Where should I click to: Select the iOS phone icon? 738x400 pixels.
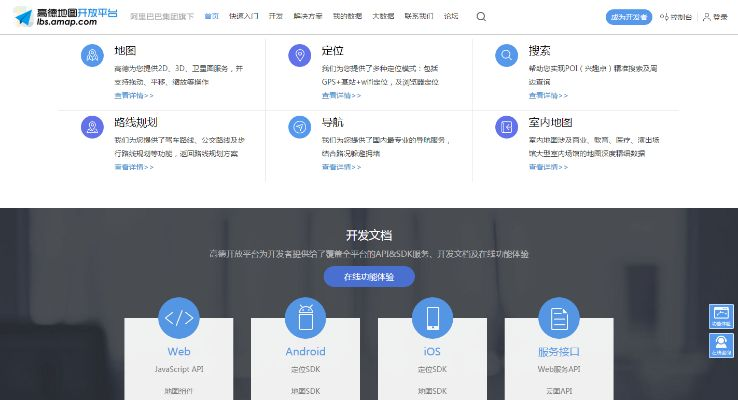pos(432,318)
